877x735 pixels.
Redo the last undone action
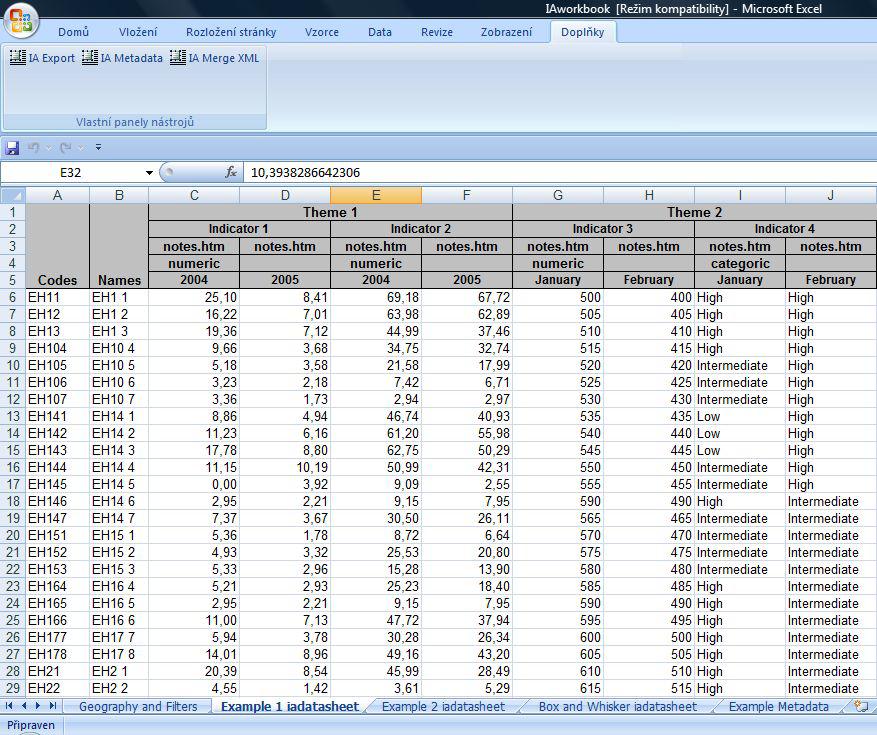click(x=65, y=148)
